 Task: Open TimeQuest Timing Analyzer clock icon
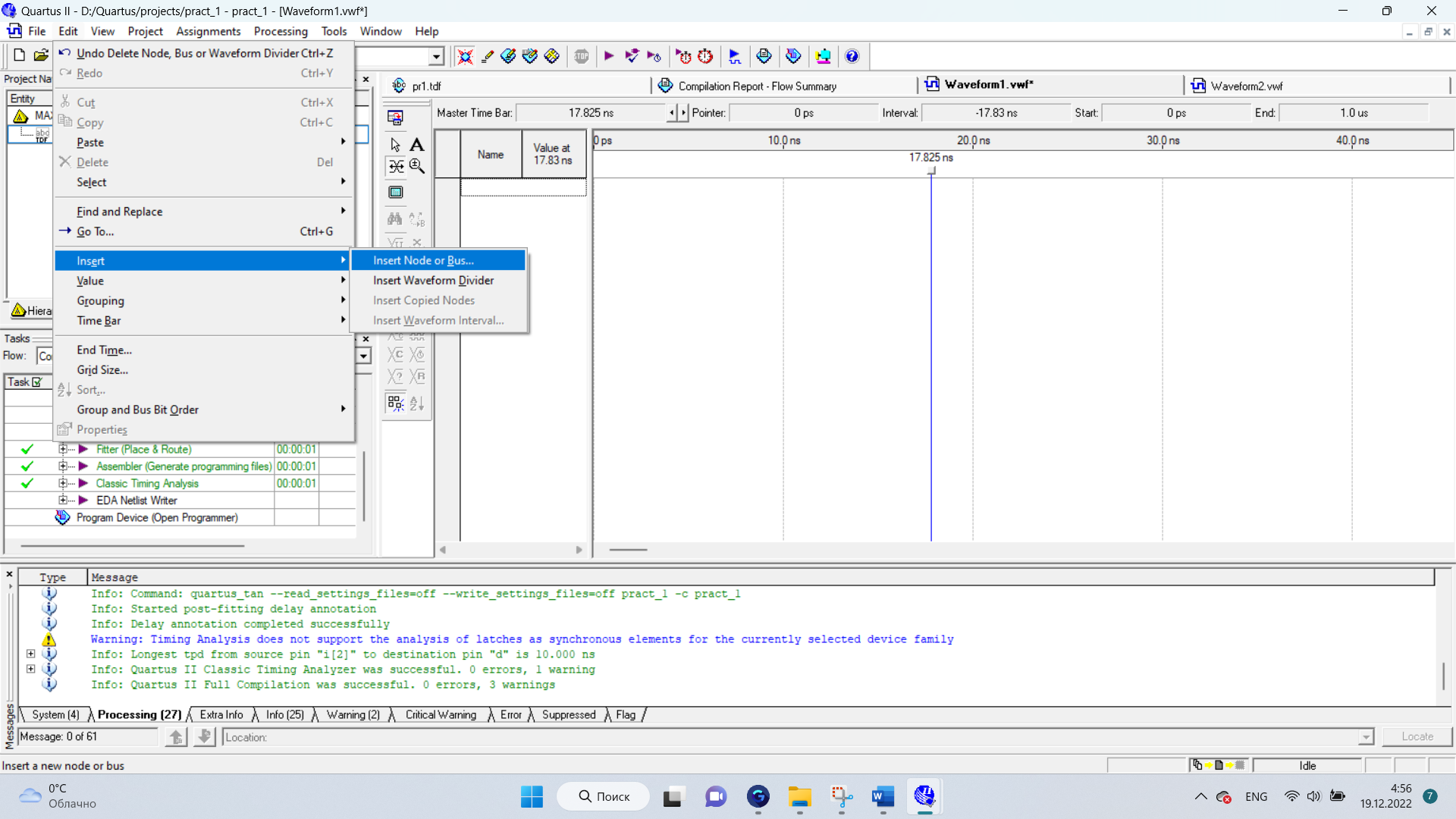pos(683,56)
